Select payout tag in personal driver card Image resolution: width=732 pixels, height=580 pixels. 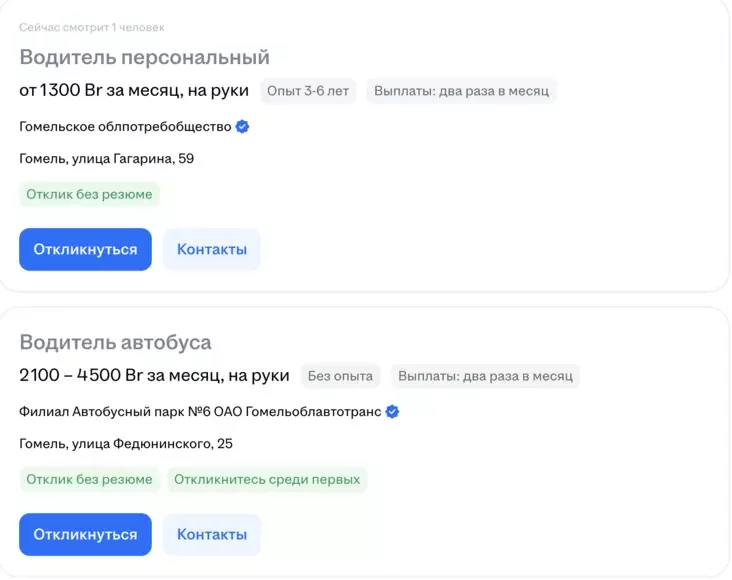click(461, 91)
